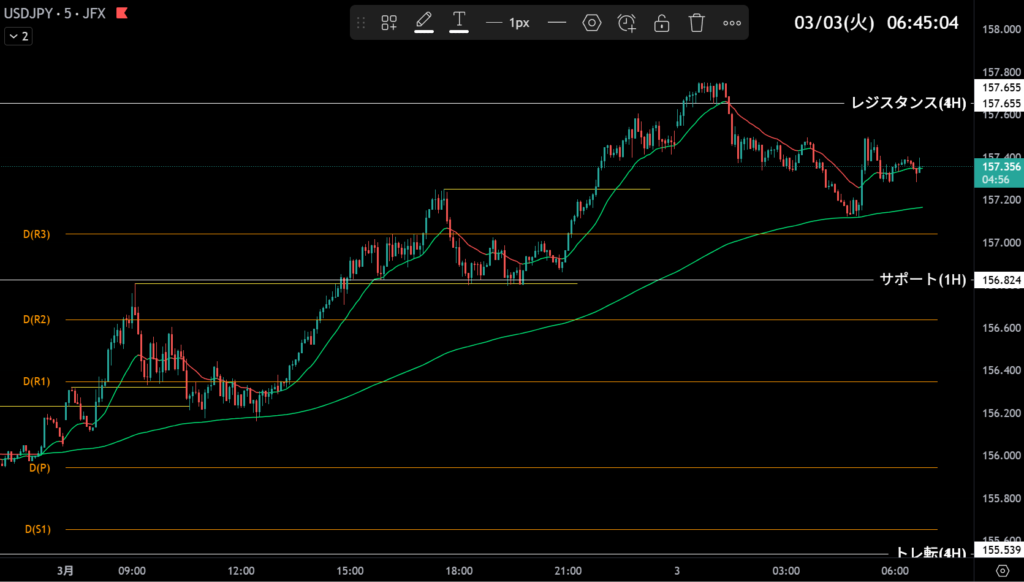The width and height of the screenshot is (1024, 582).
Task: Open the three-dot more options menu
Action: click(732, 22)
